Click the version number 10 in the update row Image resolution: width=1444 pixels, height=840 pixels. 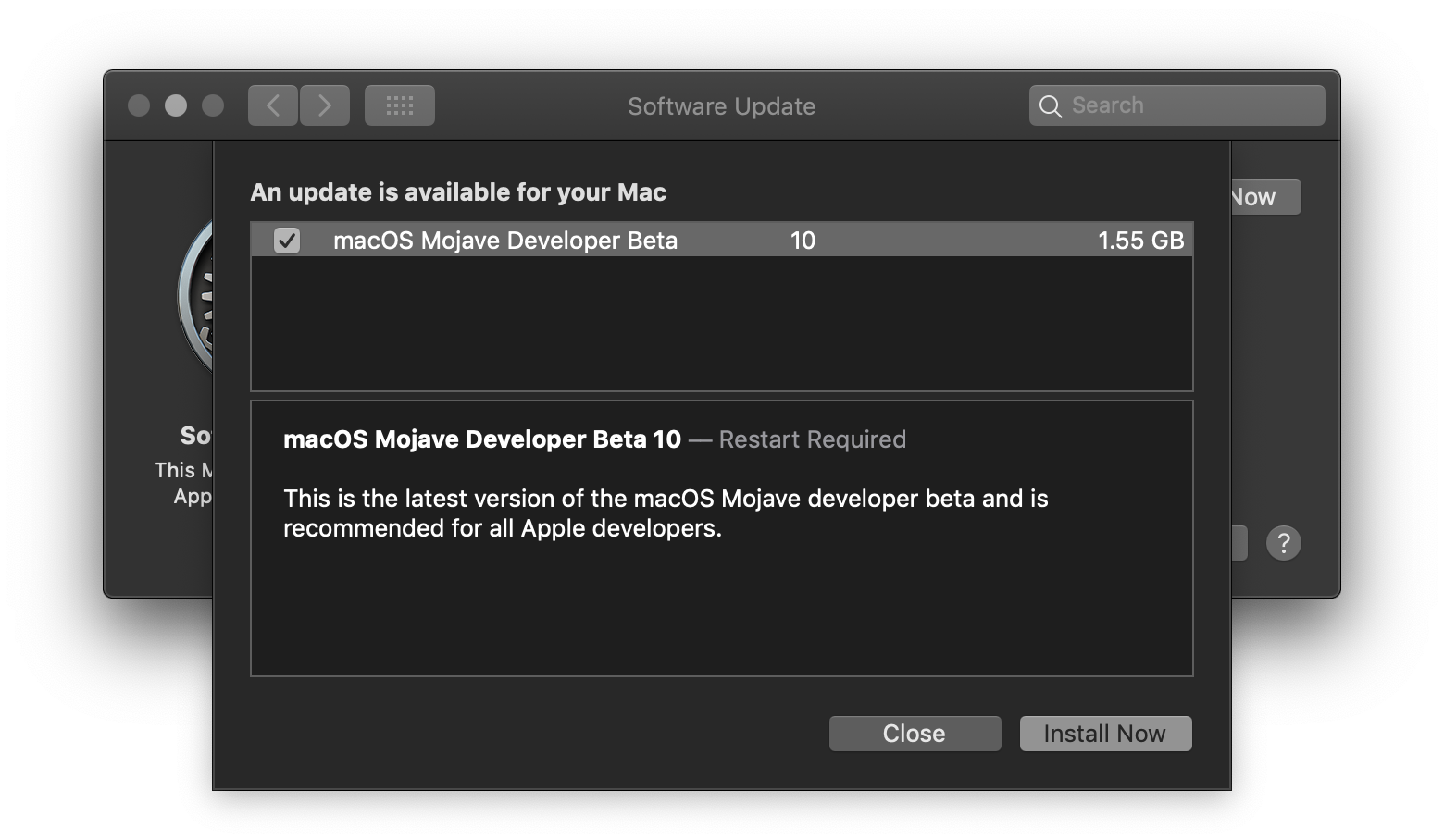point(803,241)
